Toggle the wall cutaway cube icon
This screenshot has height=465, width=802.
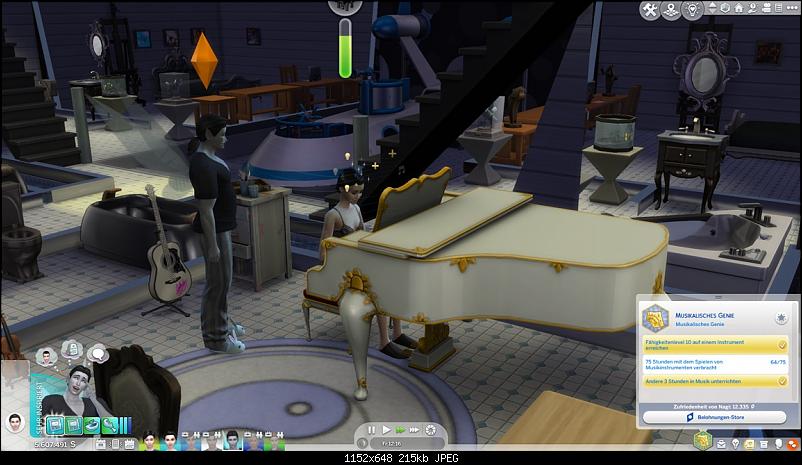pos(725,8)
